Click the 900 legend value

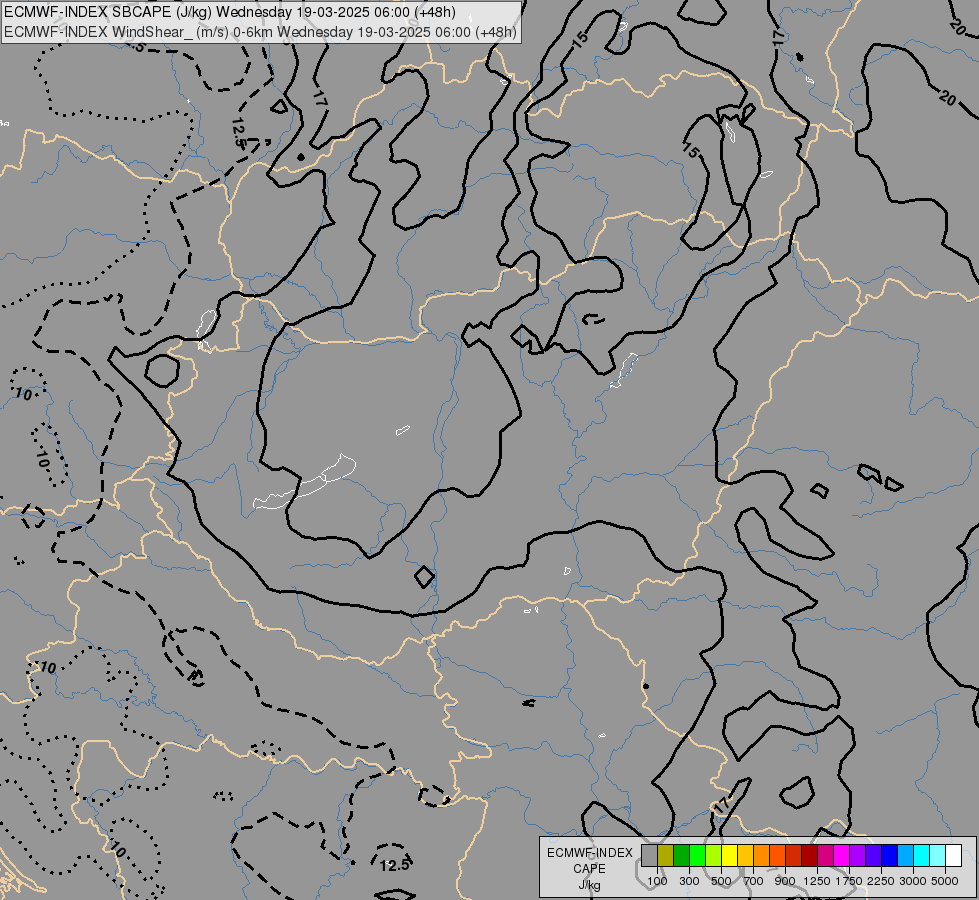[785, 881]
